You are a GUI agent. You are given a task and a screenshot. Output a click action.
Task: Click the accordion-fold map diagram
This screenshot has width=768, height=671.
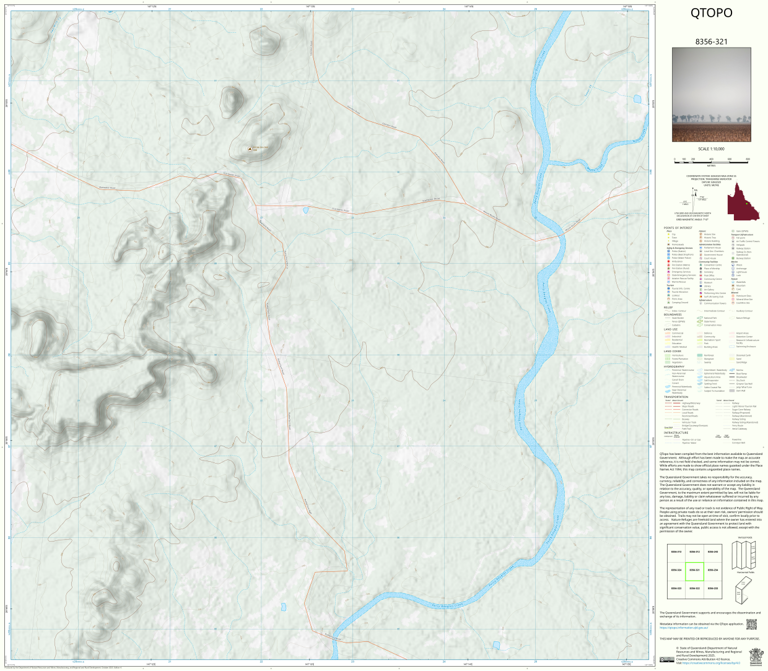[744, 555]
